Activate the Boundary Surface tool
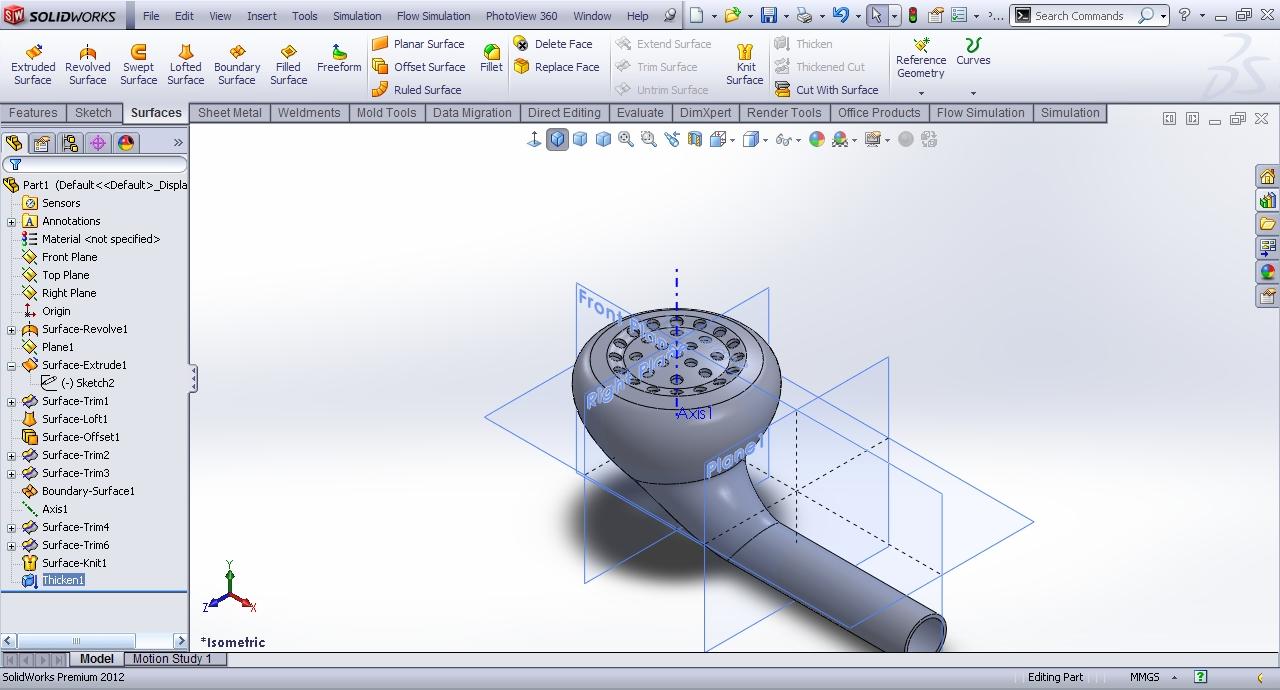 tap(237, 64)
